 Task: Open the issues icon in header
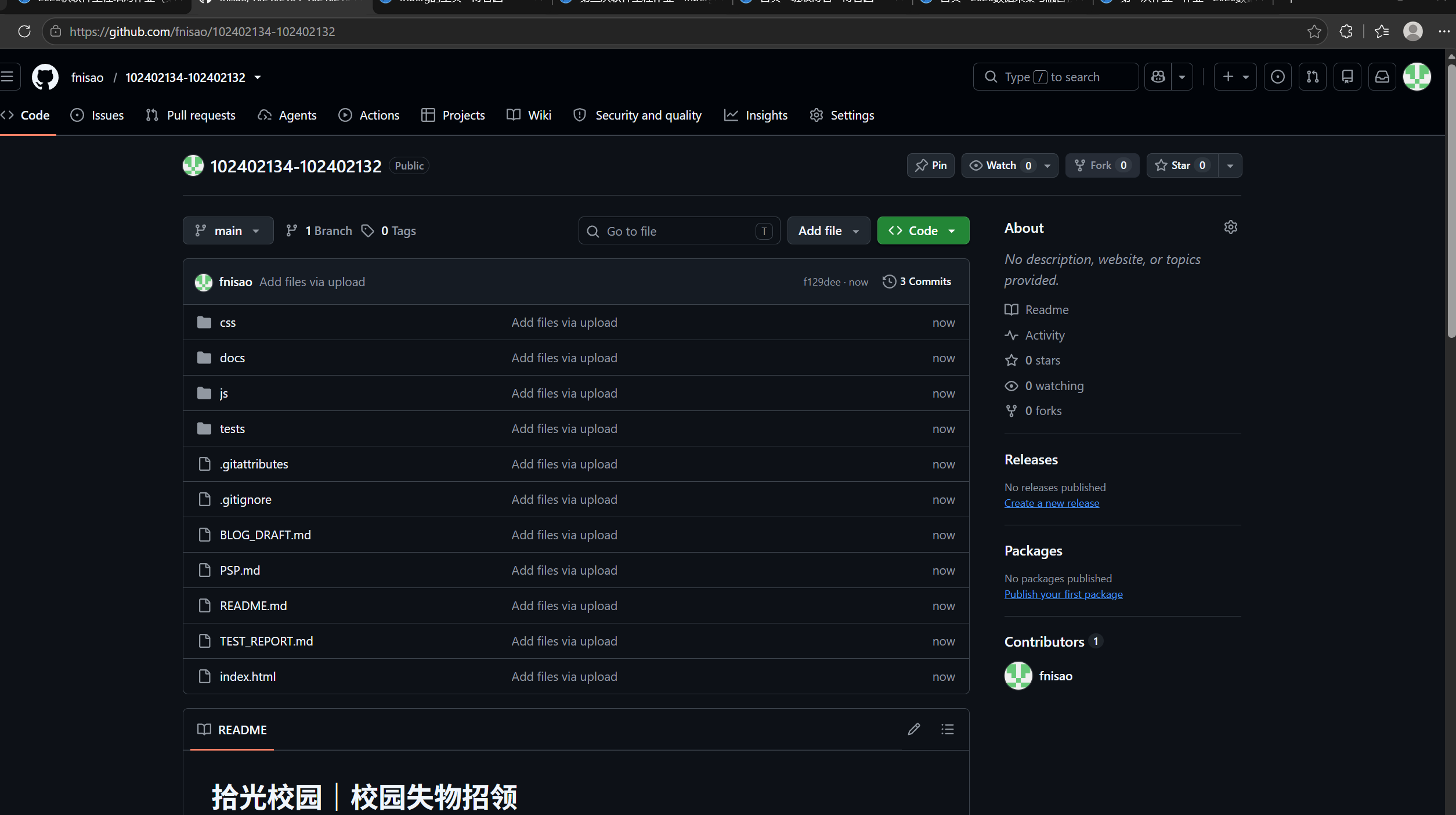tap(1278, 77)
